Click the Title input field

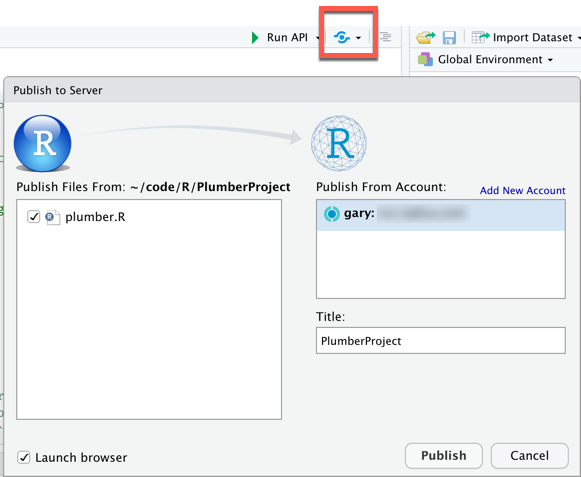(x=441, y=341)
